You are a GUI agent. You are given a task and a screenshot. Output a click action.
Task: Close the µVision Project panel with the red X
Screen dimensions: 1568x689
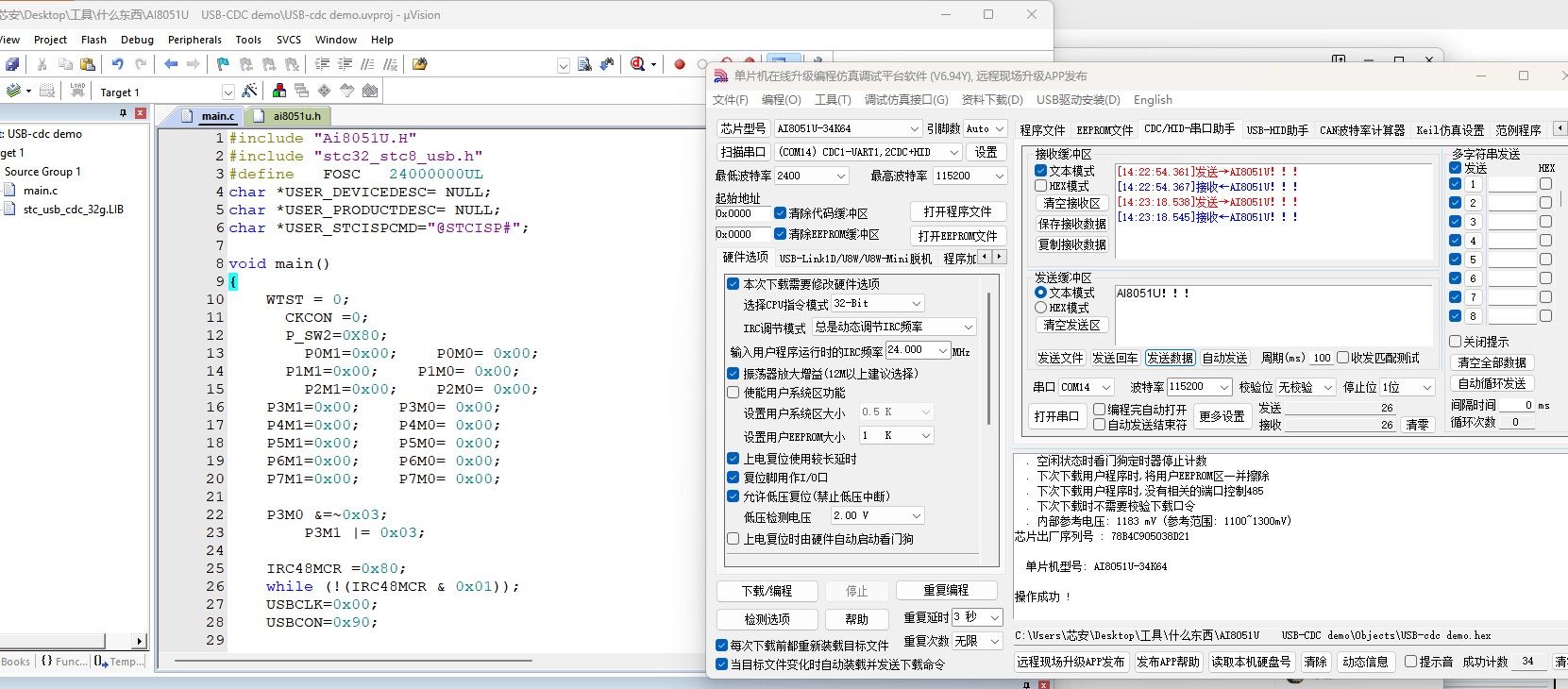pos(141,113)
